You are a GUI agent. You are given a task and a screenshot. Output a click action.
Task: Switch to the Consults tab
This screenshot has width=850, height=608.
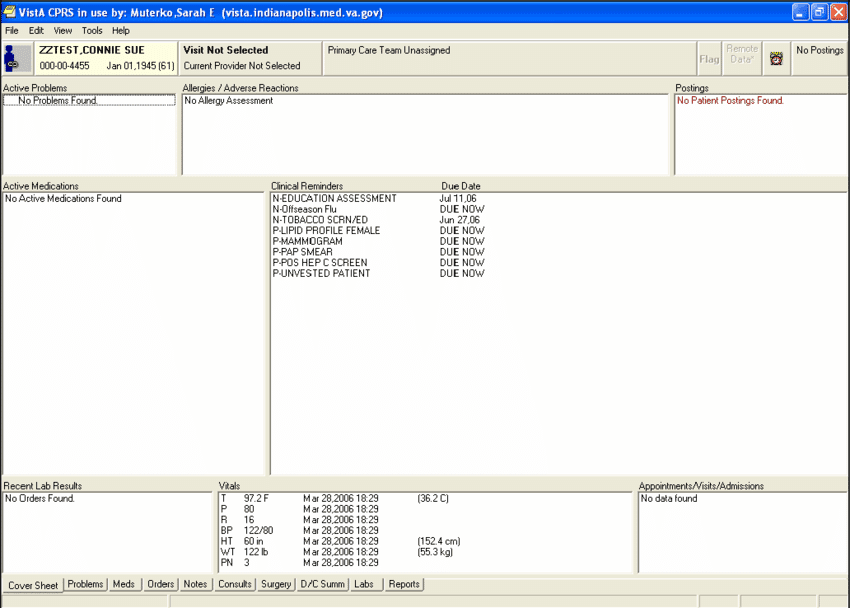(235, 584)
